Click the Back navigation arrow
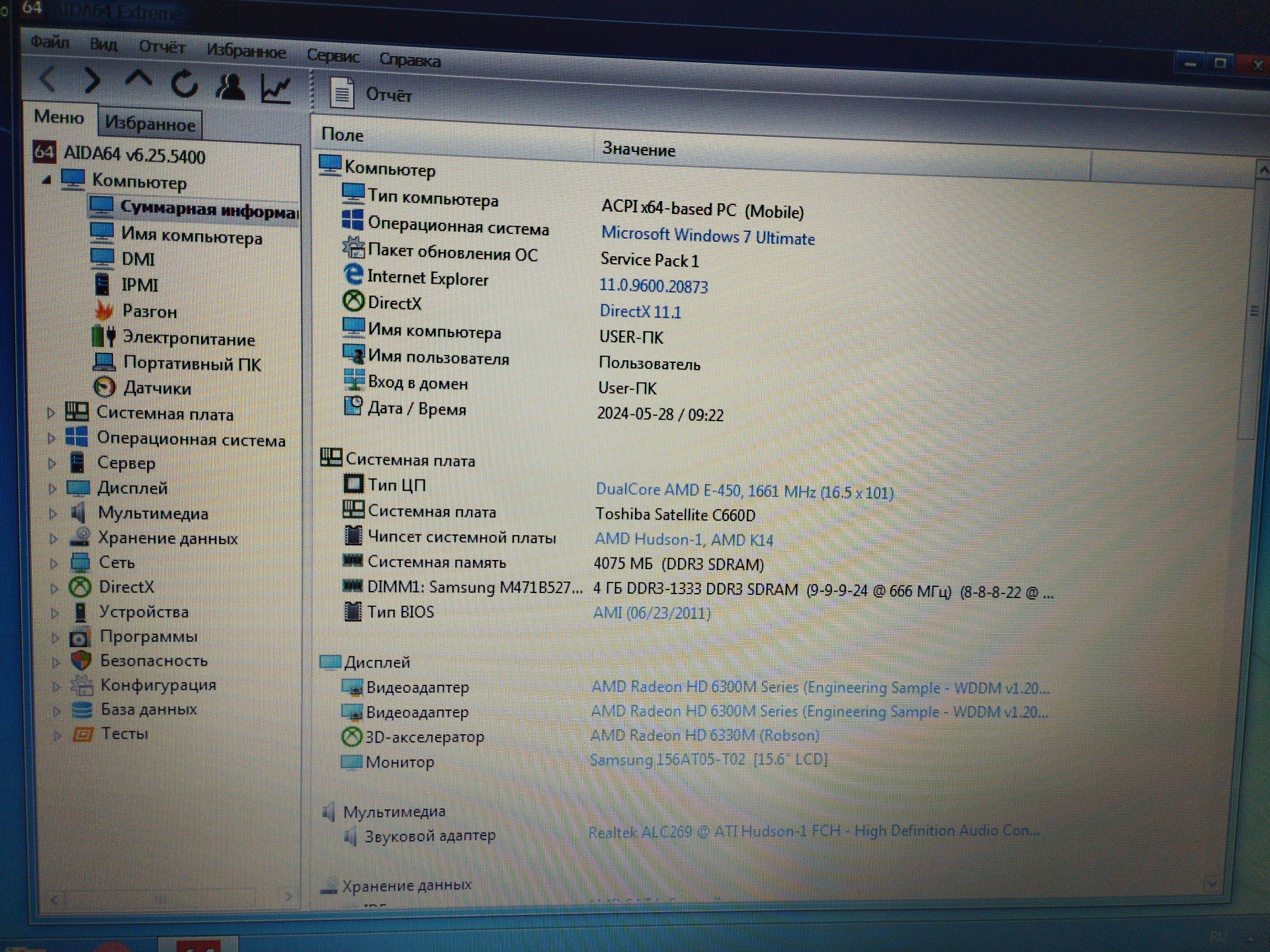The height and width of the screenshot is (952, 1270). (48, 79)
